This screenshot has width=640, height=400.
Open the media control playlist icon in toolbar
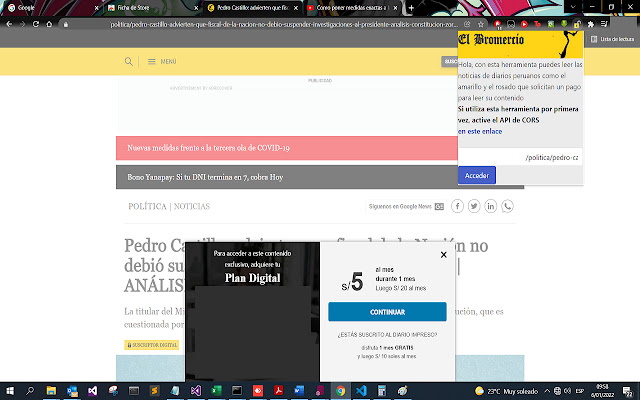pyautogui.click(x=604, y=24)
